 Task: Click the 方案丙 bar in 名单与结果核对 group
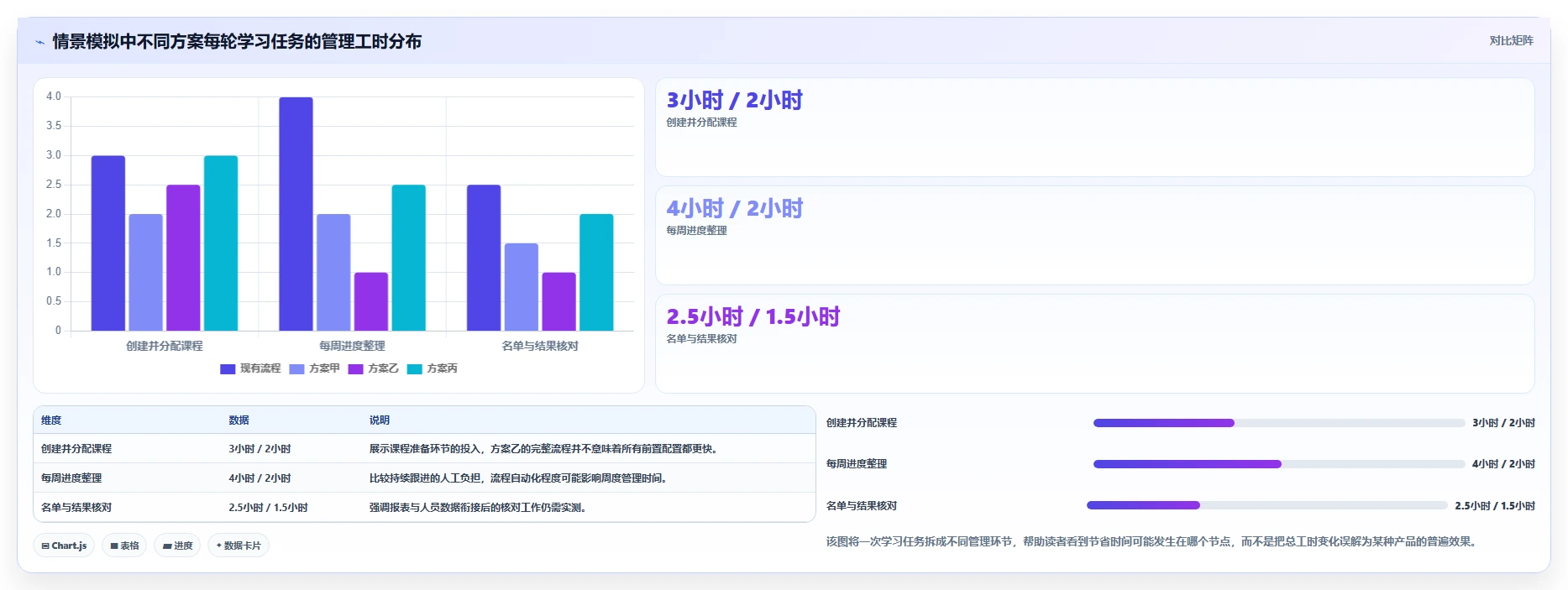[x=596, y=272]
